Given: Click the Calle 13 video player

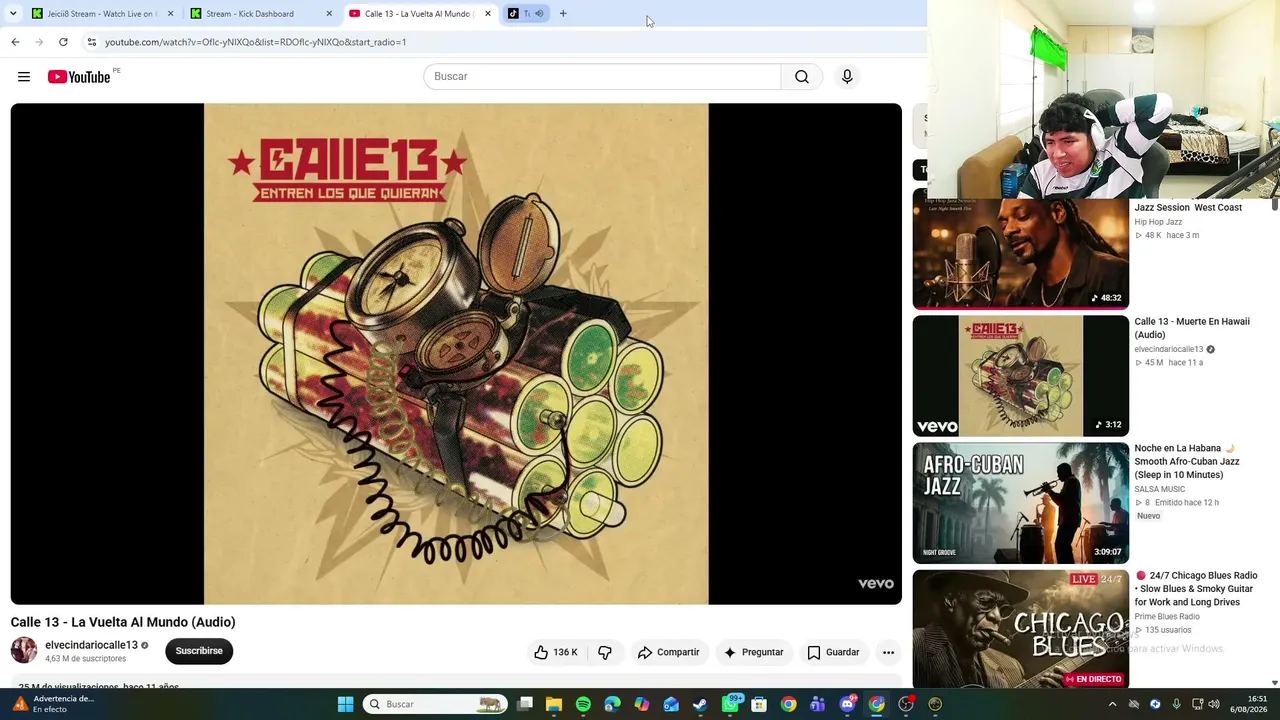Looking at the screenshot, I should tap(456, 354).
